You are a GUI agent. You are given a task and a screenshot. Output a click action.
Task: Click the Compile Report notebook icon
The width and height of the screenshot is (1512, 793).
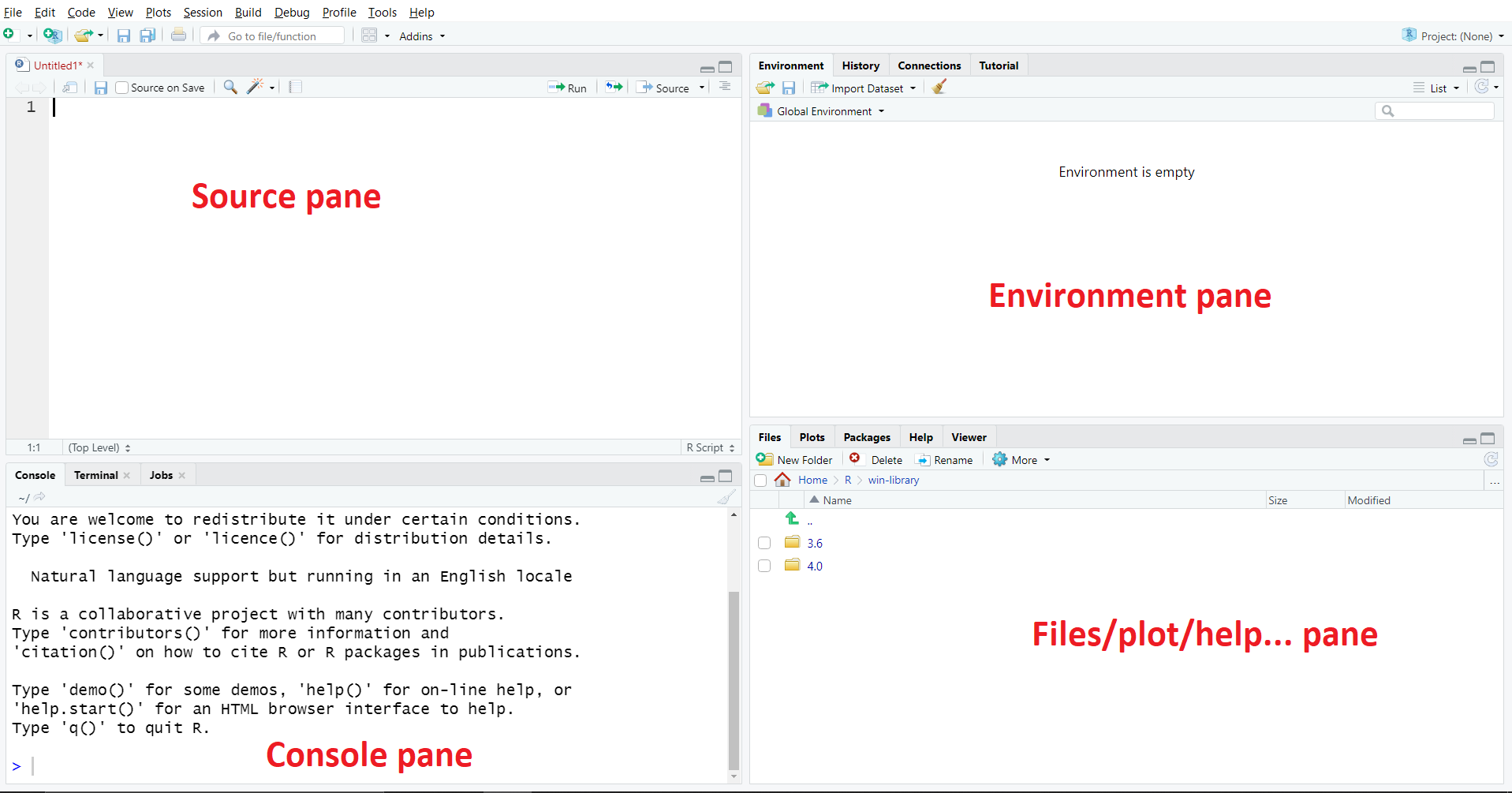(295, 87)
